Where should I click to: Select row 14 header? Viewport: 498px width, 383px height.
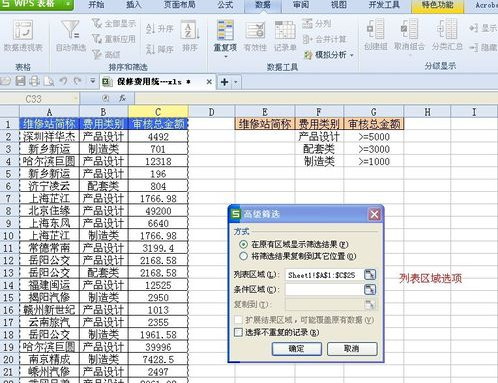click(9, 285)
